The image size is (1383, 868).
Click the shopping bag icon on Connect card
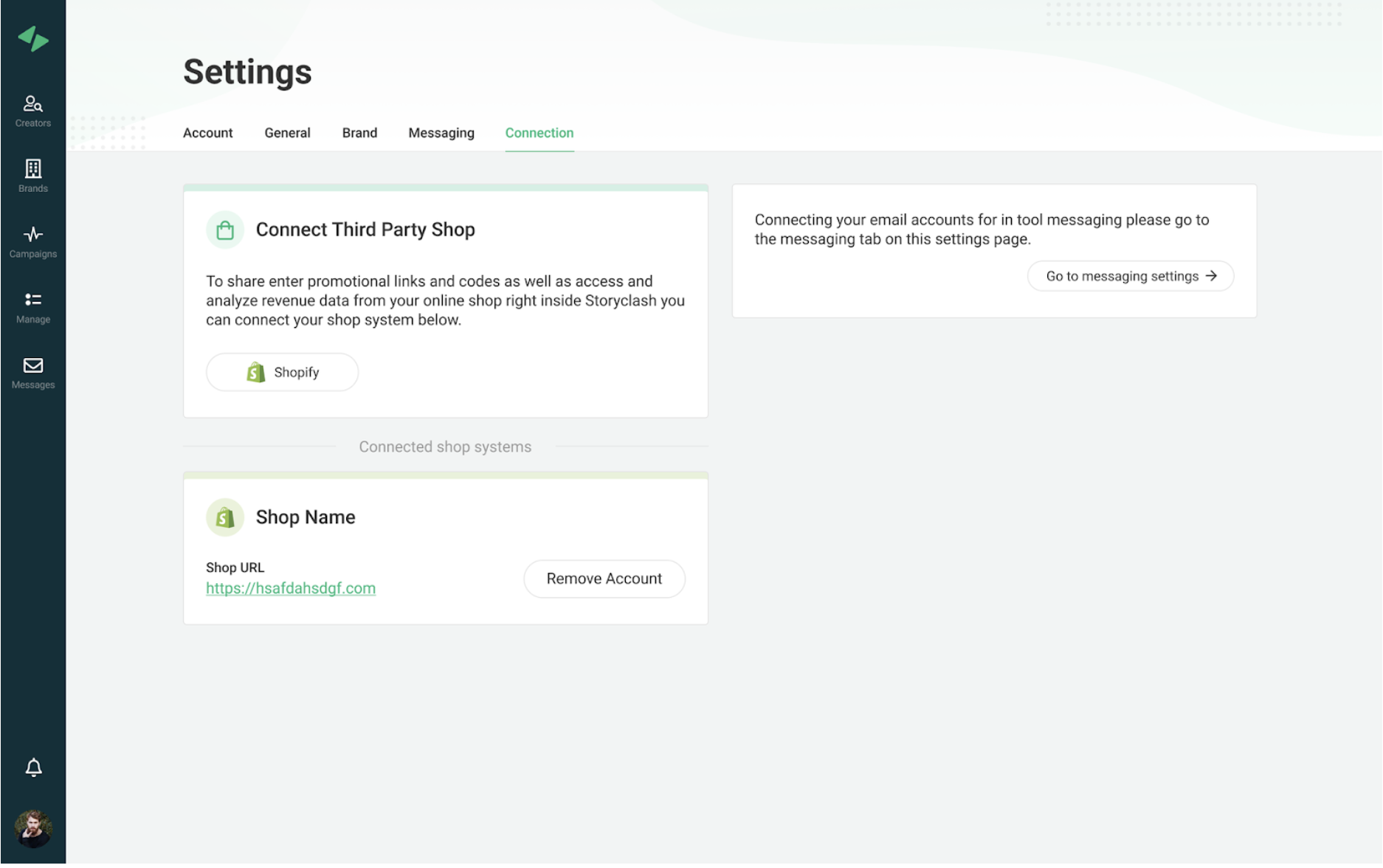pos(225,230)
